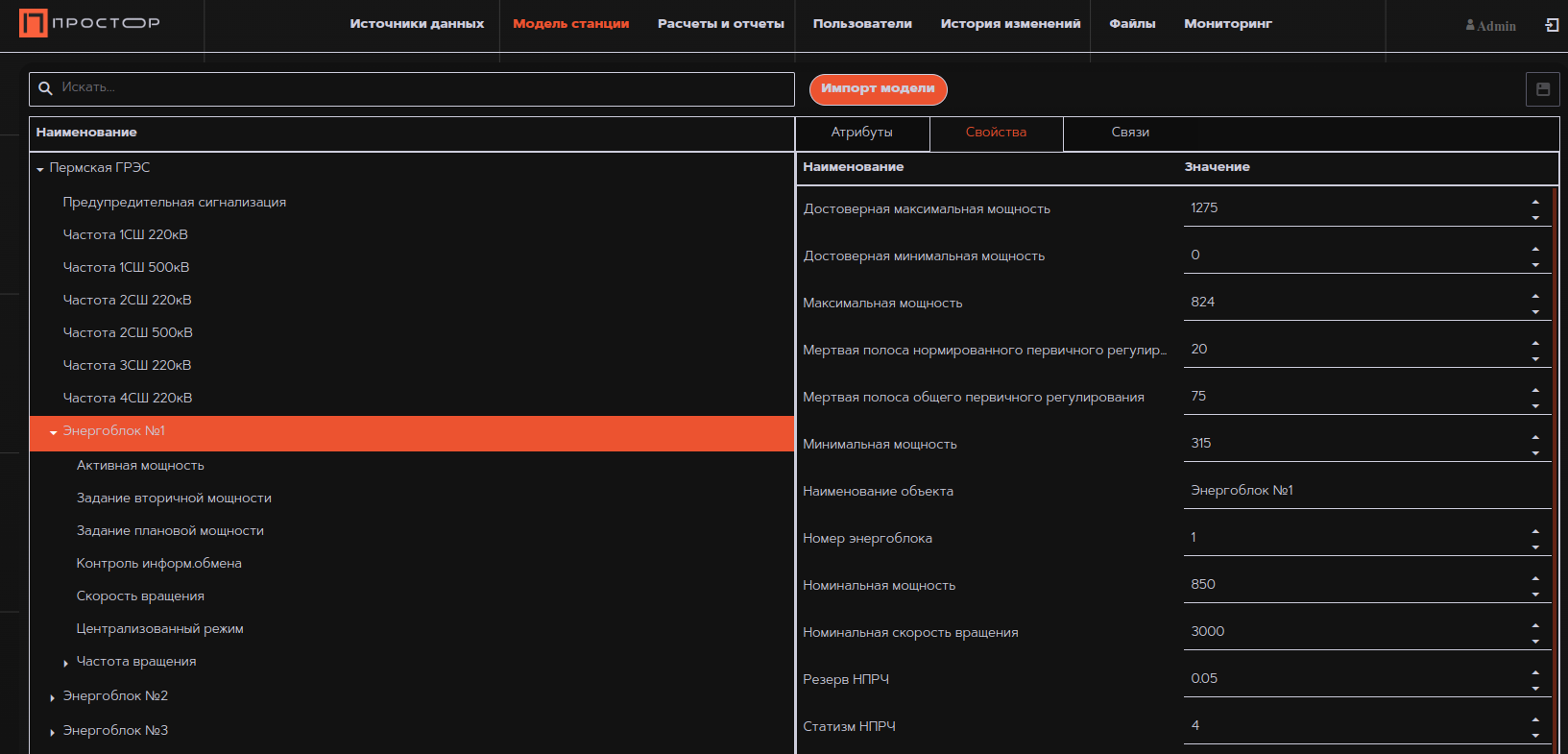Open the Расчеты и отчеты menu

click(x=720, y=24)
